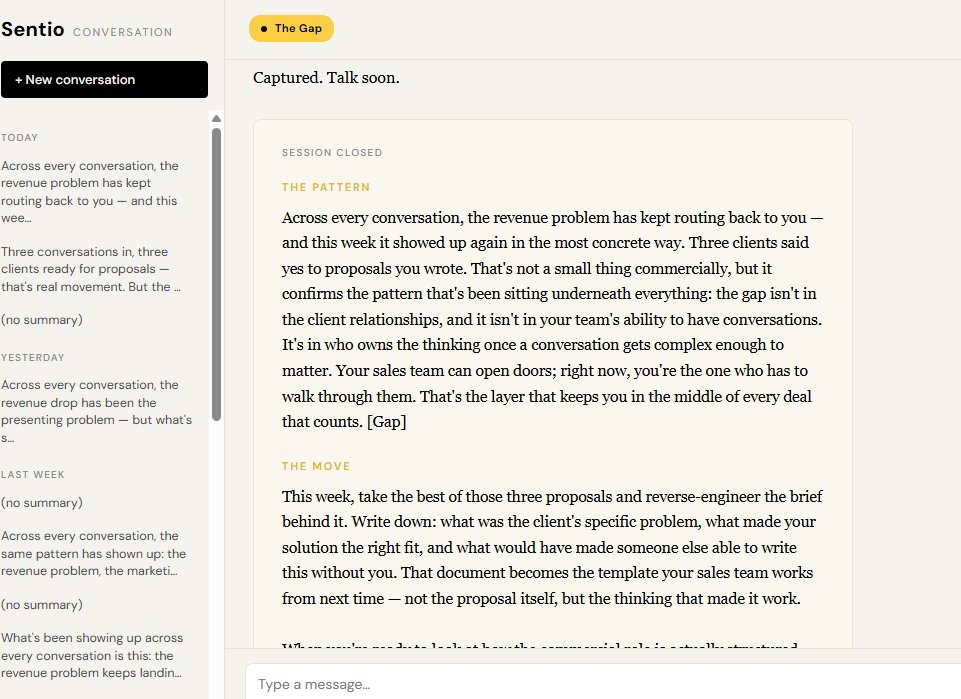Click the Sentio logo title
This screenshot has width=961, height=699.
(x=32, y=29)
